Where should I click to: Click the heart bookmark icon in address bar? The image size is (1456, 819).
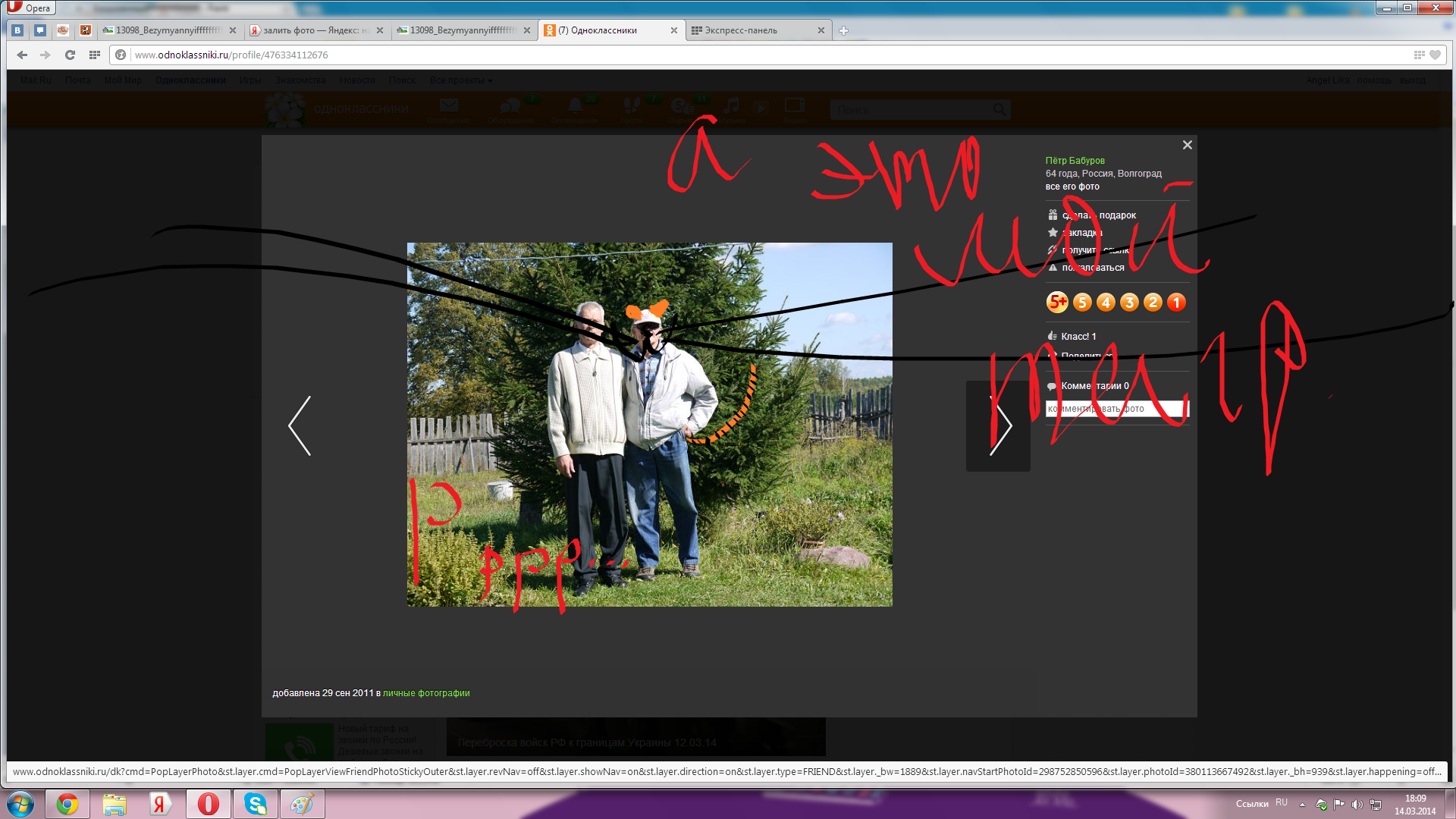click(x=1435, y=55)
